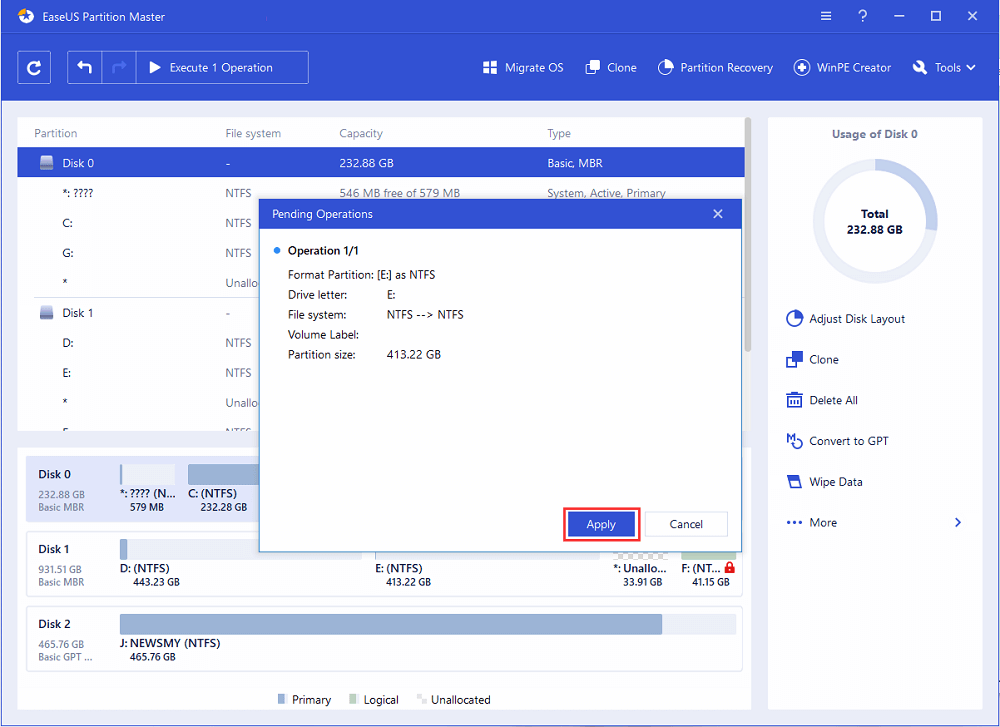Screen dimensions: 1000x727
Task: Undo the last operation
Action: tap(85, 68)
